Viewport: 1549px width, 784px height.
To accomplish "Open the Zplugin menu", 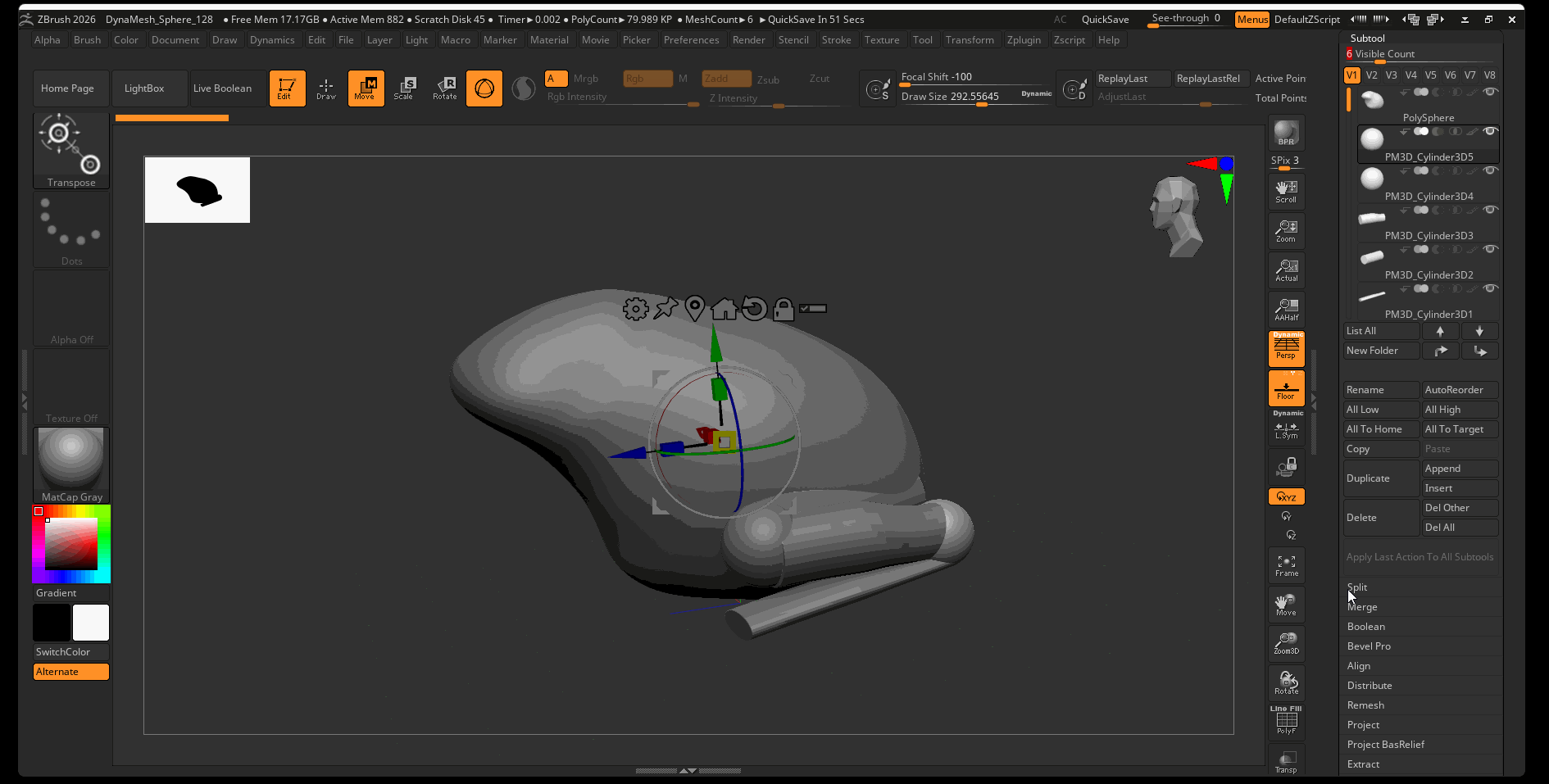I will pyautogui.click(x=1024, y=40).
